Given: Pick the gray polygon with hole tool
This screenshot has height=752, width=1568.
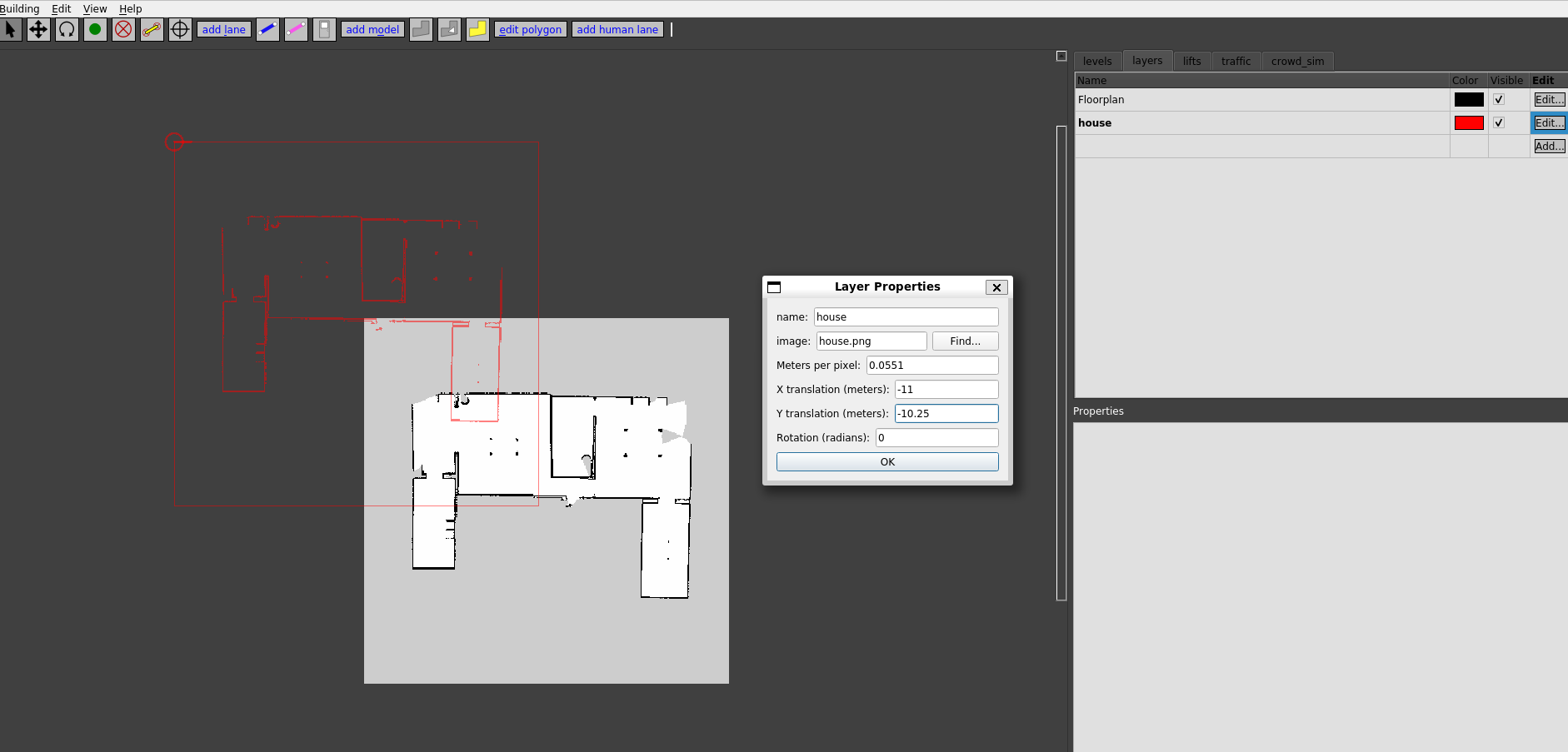Looking at the screenshot, I should click(449, 30).
